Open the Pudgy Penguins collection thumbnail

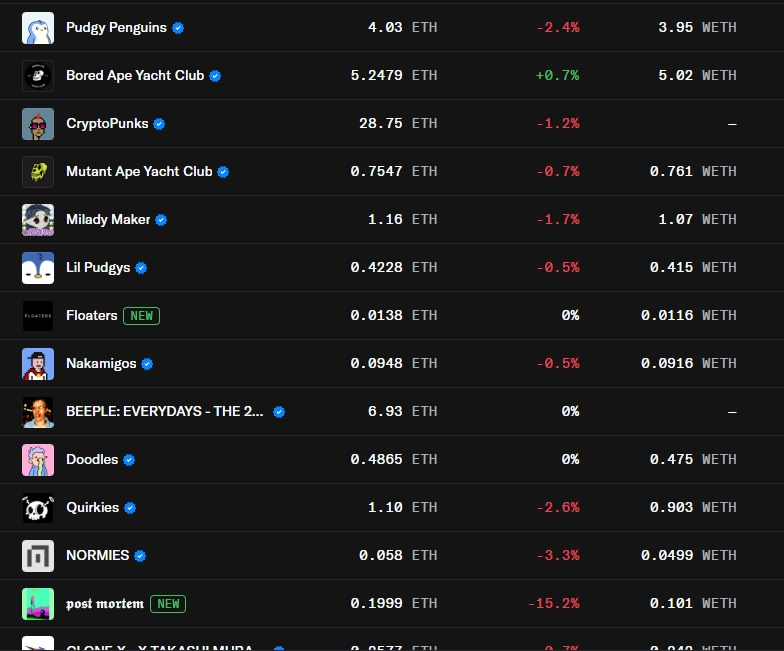click(x=38, y=28)
